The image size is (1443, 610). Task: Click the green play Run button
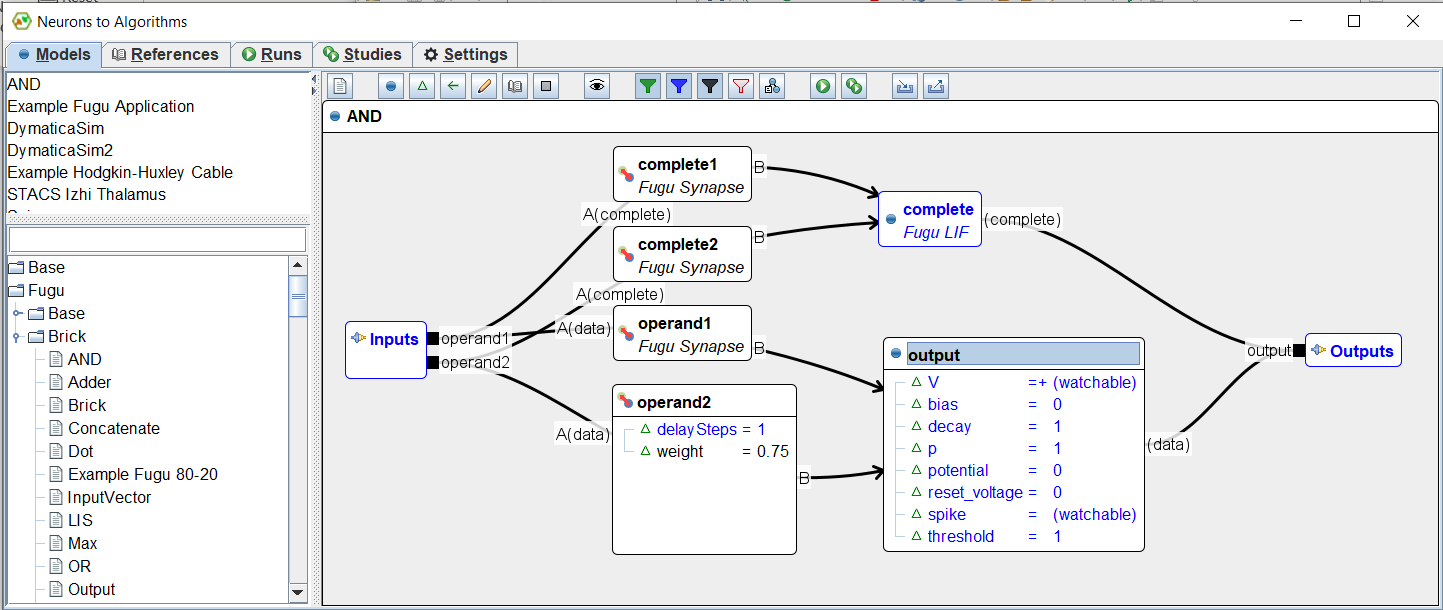point(823,86)
